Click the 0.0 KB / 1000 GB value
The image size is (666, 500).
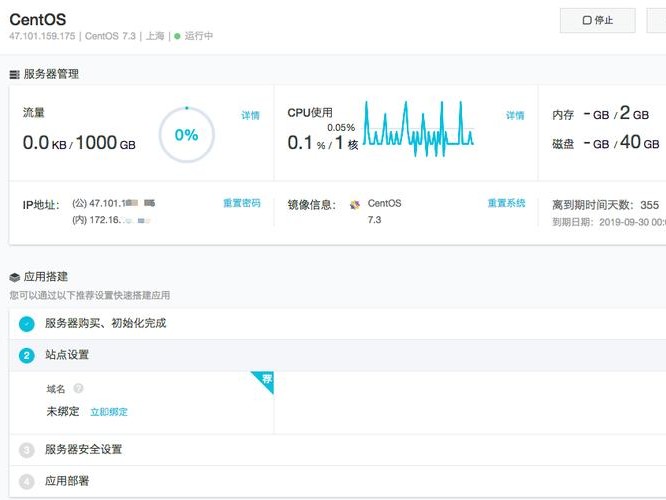79,143
